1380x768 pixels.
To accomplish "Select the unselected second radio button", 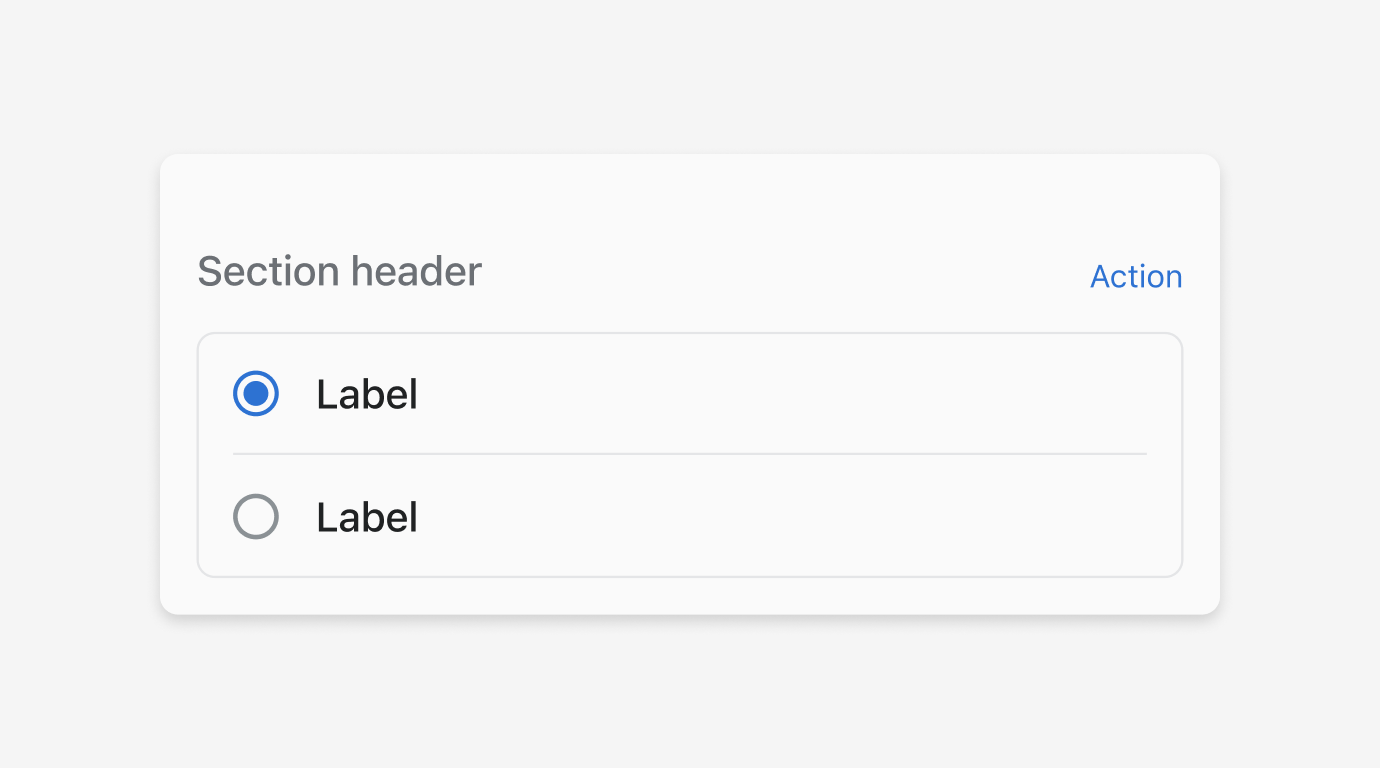I will tap(256, 517).
